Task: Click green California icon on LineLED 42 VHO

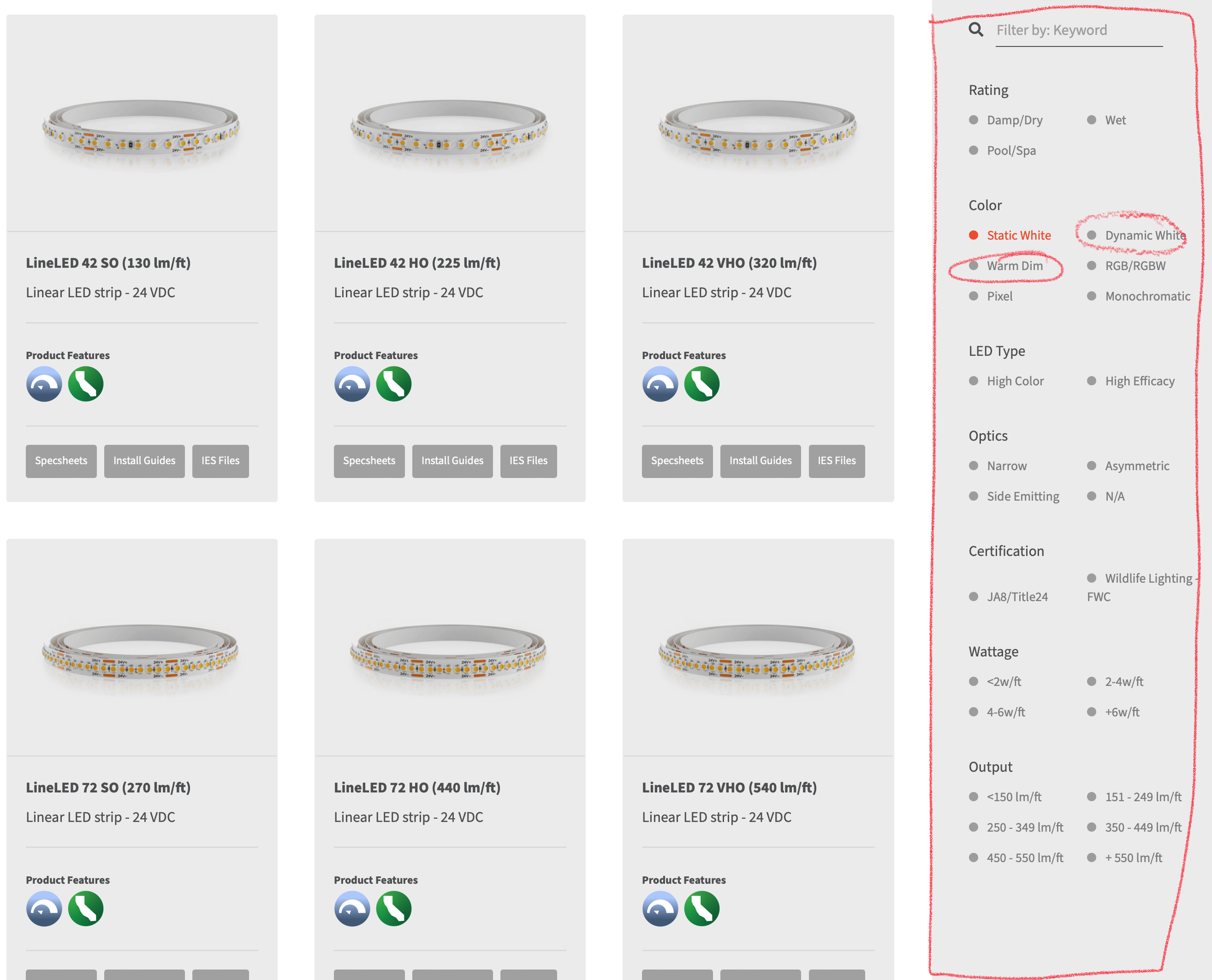Action: 702,384
